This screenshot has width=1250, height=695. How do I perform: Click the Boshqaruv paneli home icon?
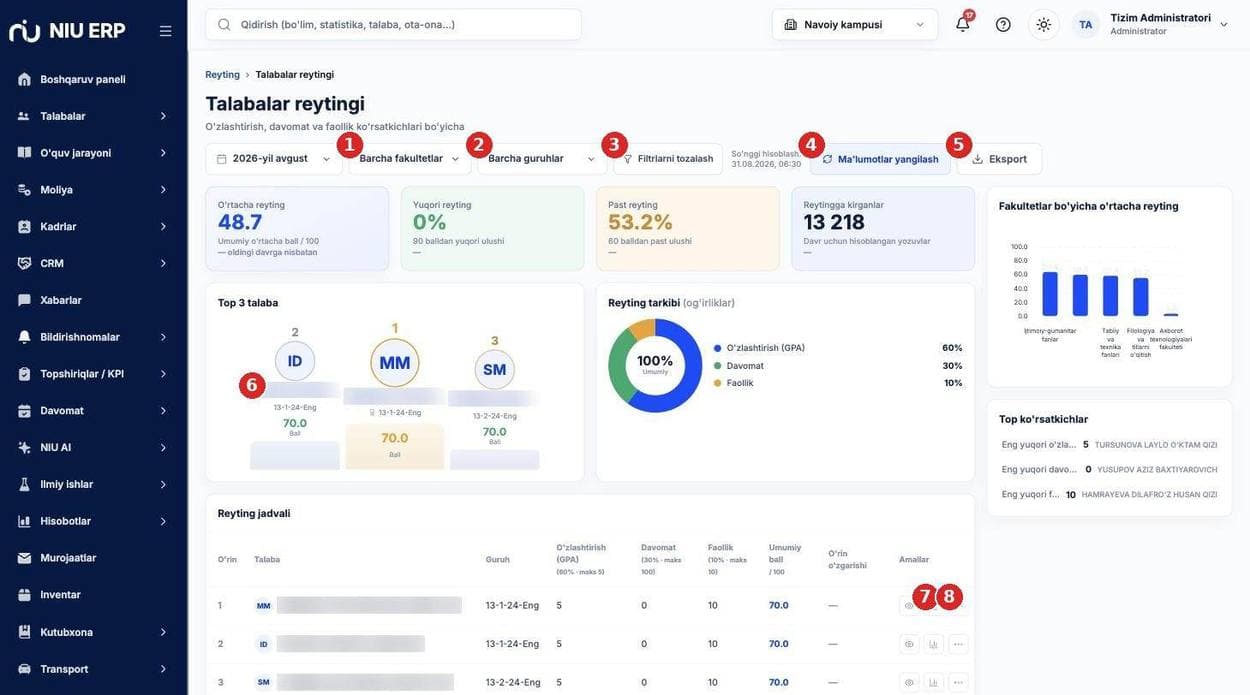point(24,79)
